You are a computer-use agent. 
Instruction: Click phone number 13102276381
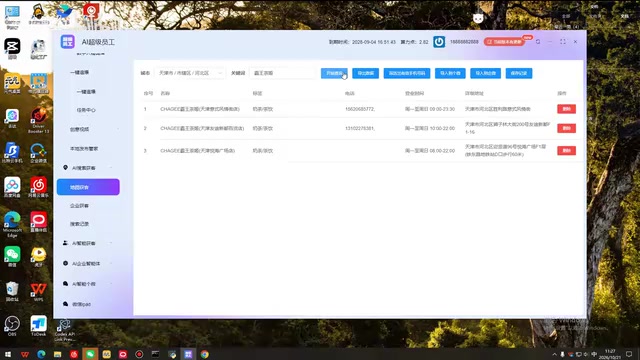(x=360, y=128)
